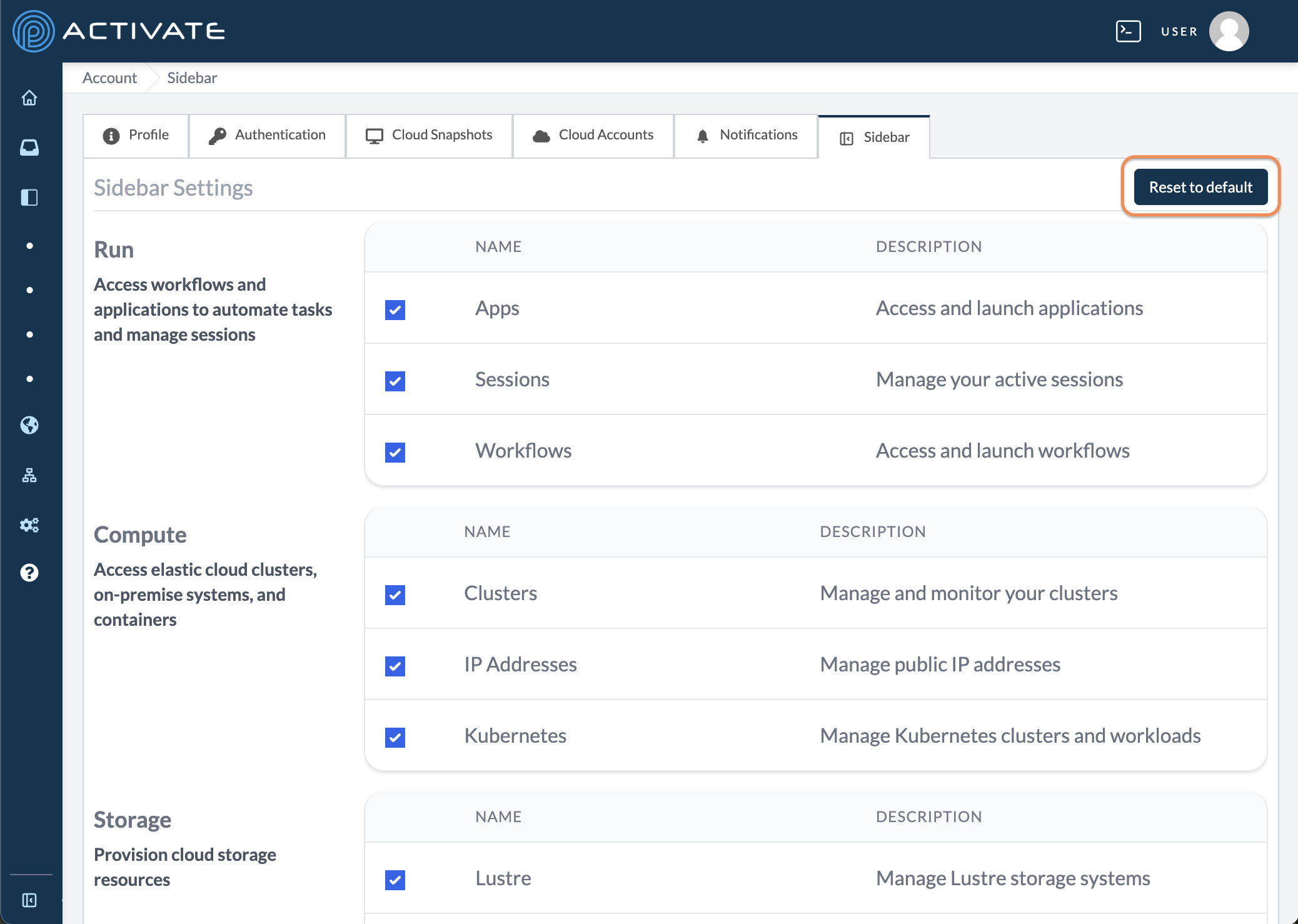The height and width of the screenshot is (924, 1298).
Task: Switch to the Profile tab
Action: click(x=137, y=135)
